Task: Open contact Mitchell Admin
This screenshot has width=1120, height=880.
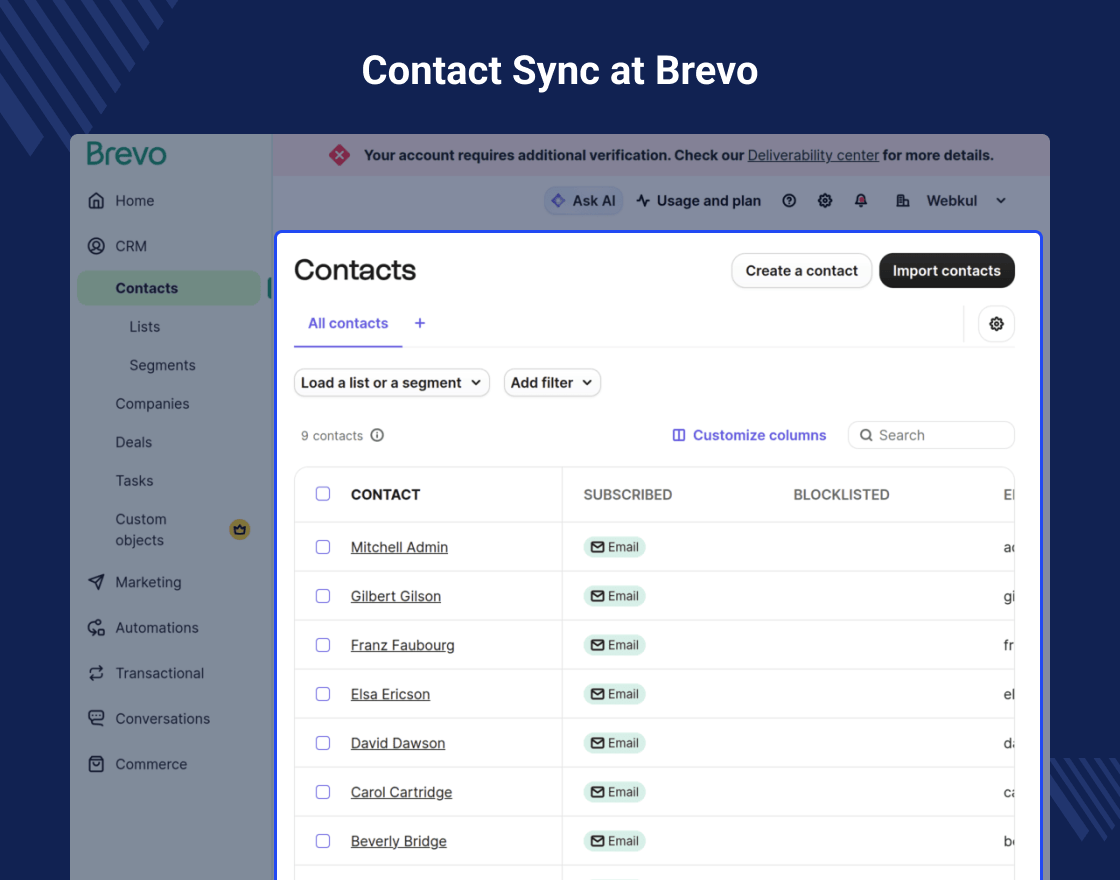Action: click(x=399, y=547)
